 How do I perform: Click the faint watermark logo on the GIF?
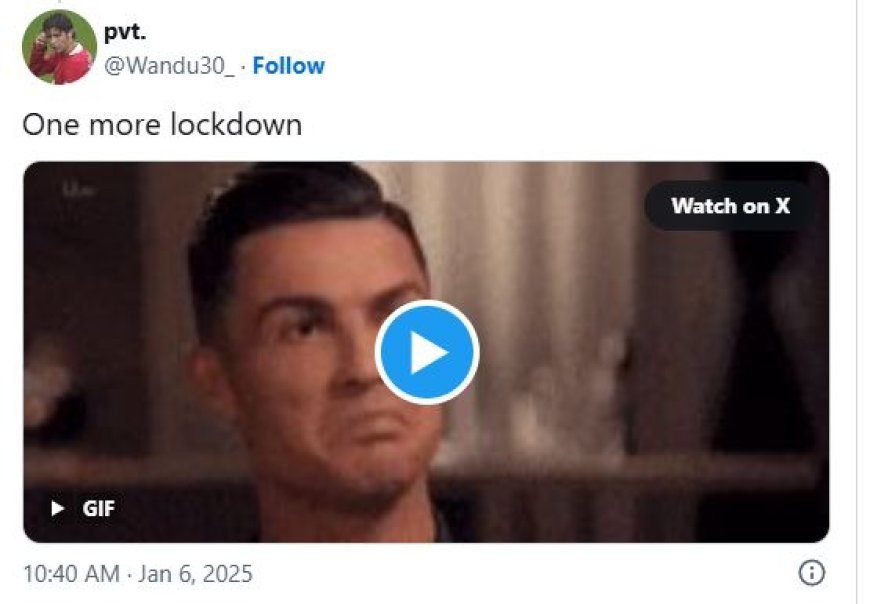(78, 190)
